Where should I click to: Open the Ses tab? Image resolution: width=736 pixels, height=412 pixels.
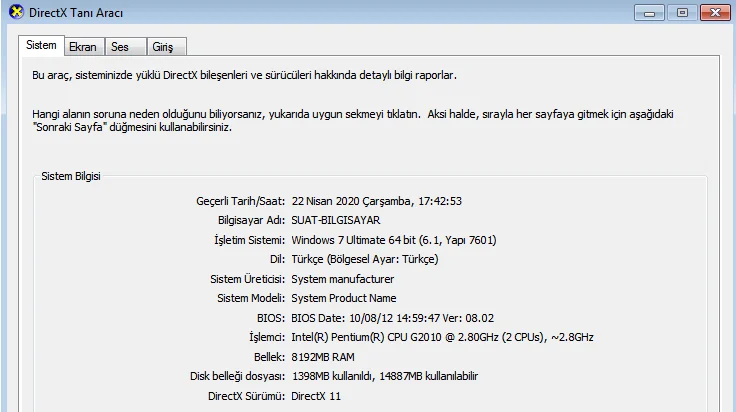(125, 47)
